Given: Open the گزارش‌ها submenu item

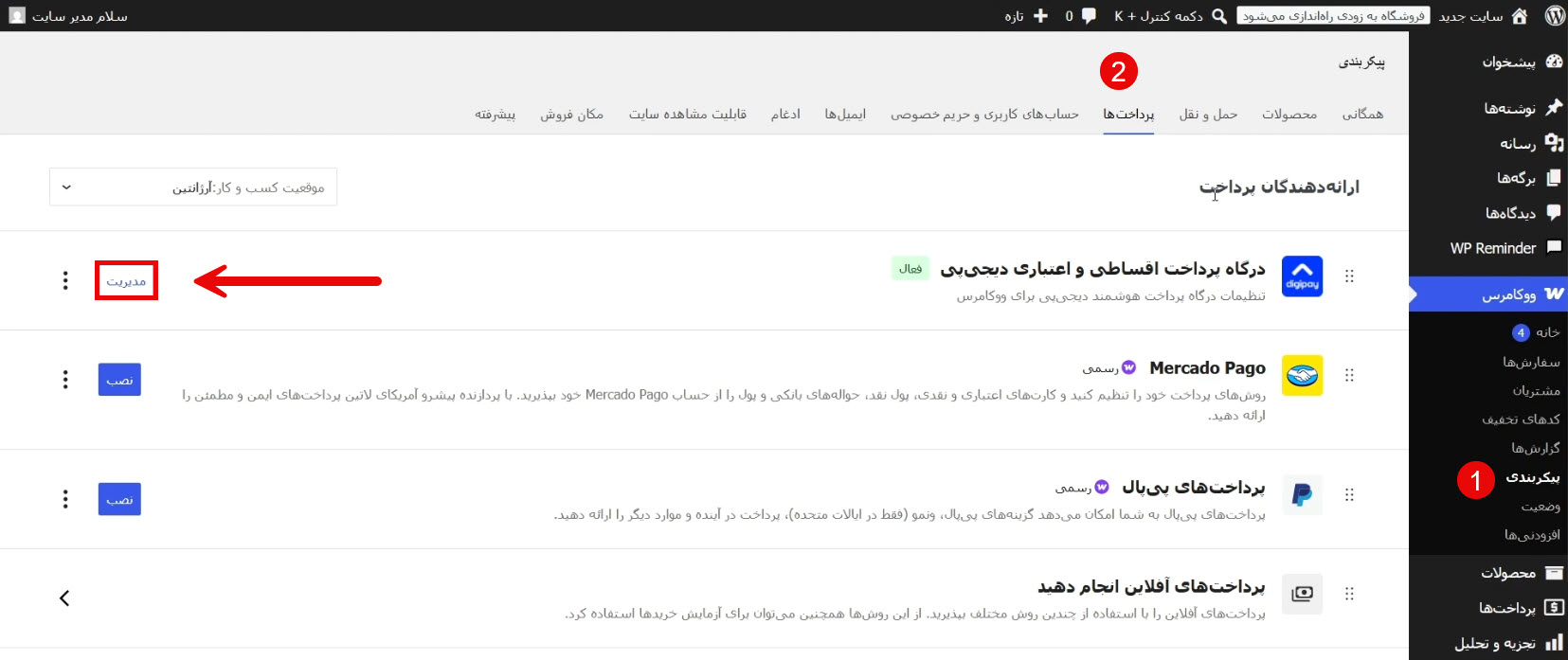Looking at the screenshot, I should [x=1535, y=448].
